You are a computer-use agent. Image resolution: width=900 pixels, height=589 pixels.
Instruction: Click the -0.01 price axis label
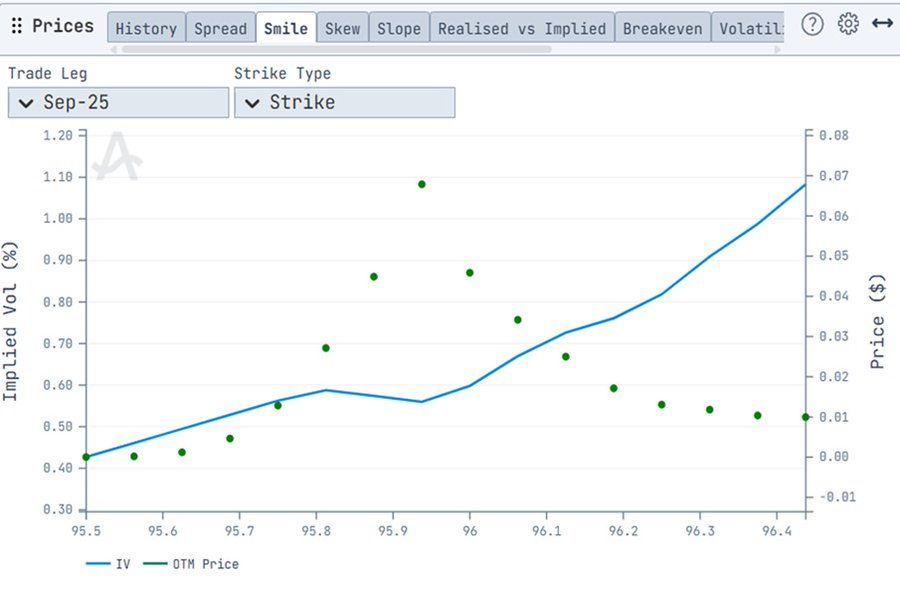click(837, 497)
